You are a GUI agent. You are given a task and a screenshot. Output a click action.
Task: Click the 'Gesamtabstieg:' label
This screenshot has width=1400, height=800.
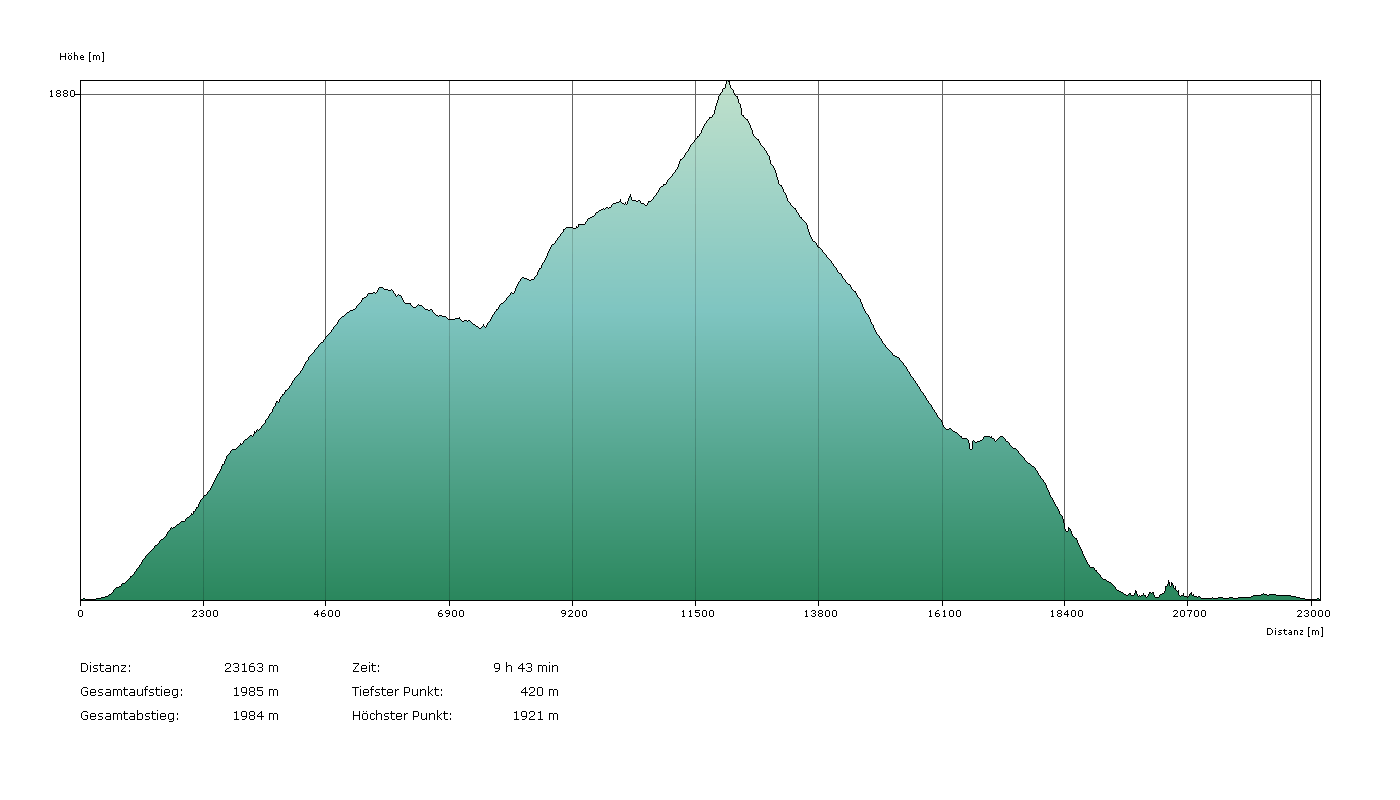[129, 716]
